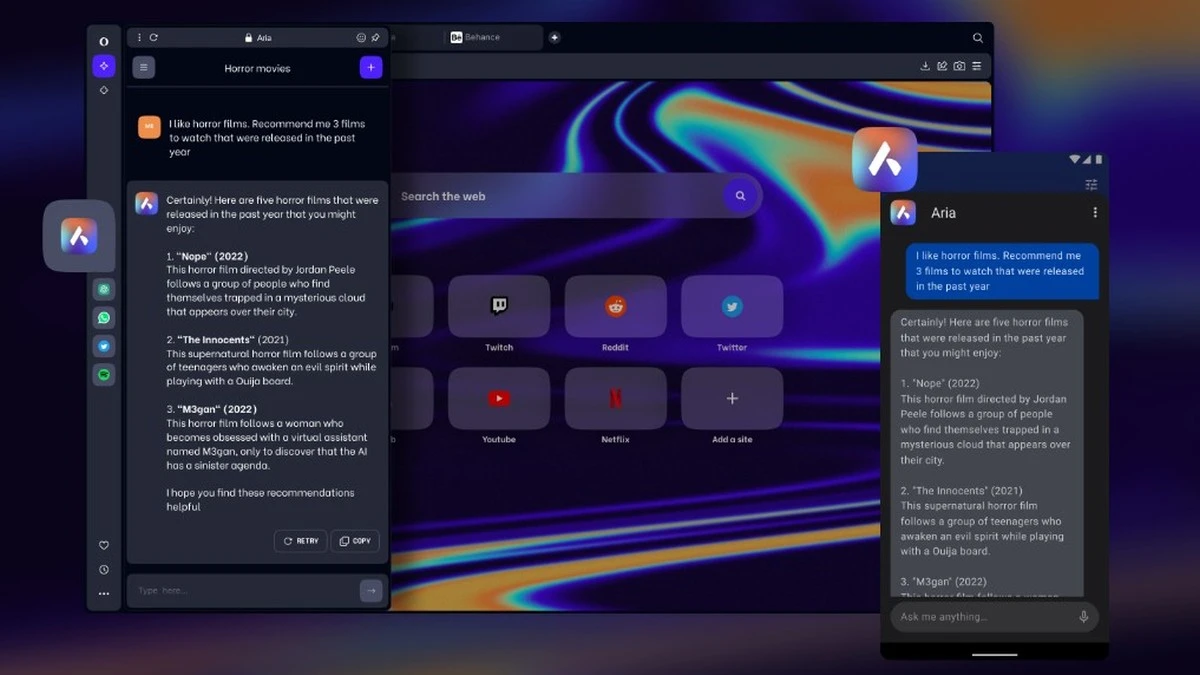The image size is (1200, 675).
Task: Open the three-dot menu in the sidebar
Action: pyautogui.click(x=104, y=594)
